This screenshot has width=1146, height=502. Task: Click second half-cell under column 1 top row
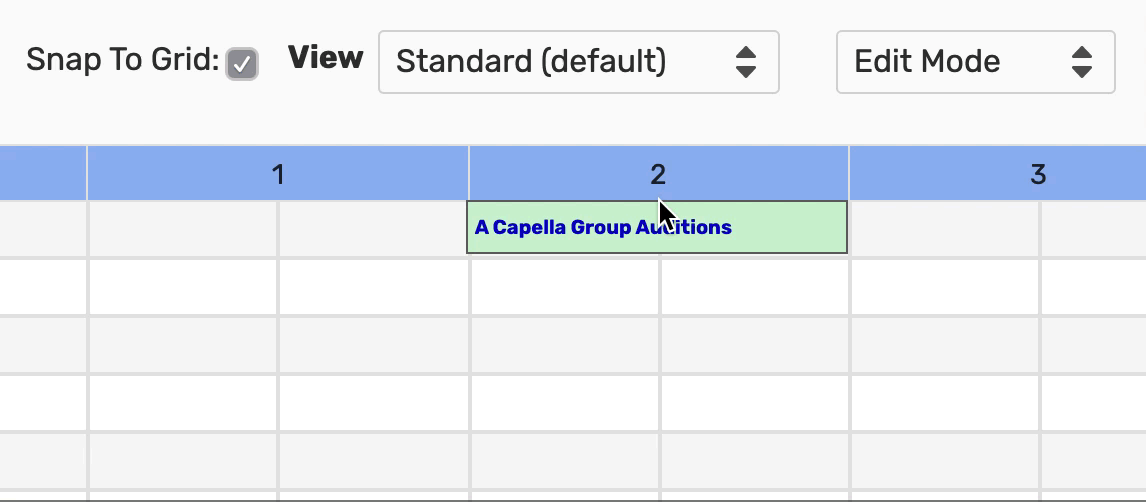coord(373,228)
